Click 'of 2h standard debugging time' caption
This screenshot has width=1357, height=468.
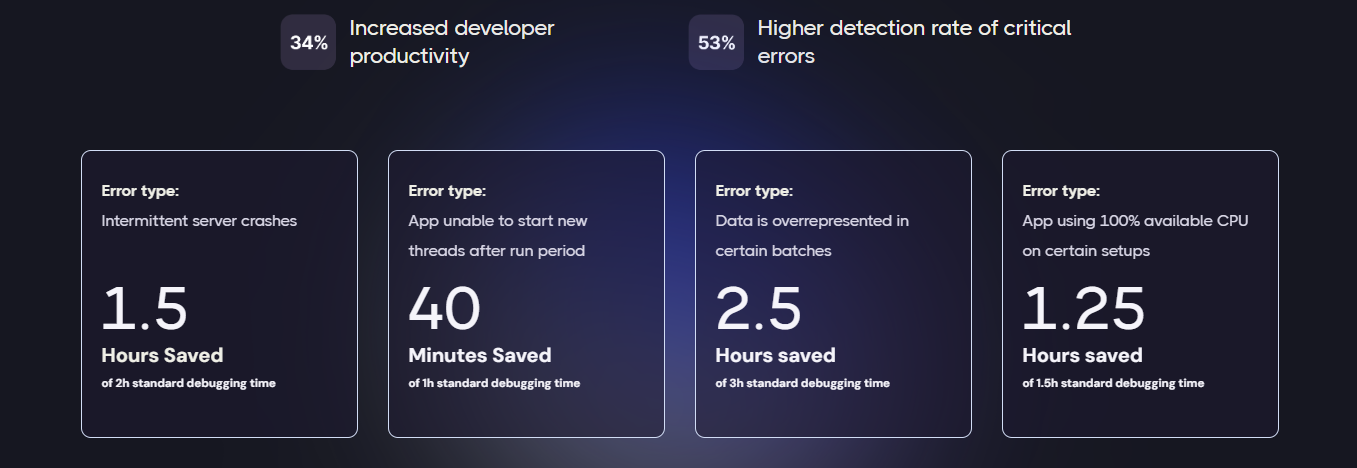pyautogui.click(x=188, y=383)
